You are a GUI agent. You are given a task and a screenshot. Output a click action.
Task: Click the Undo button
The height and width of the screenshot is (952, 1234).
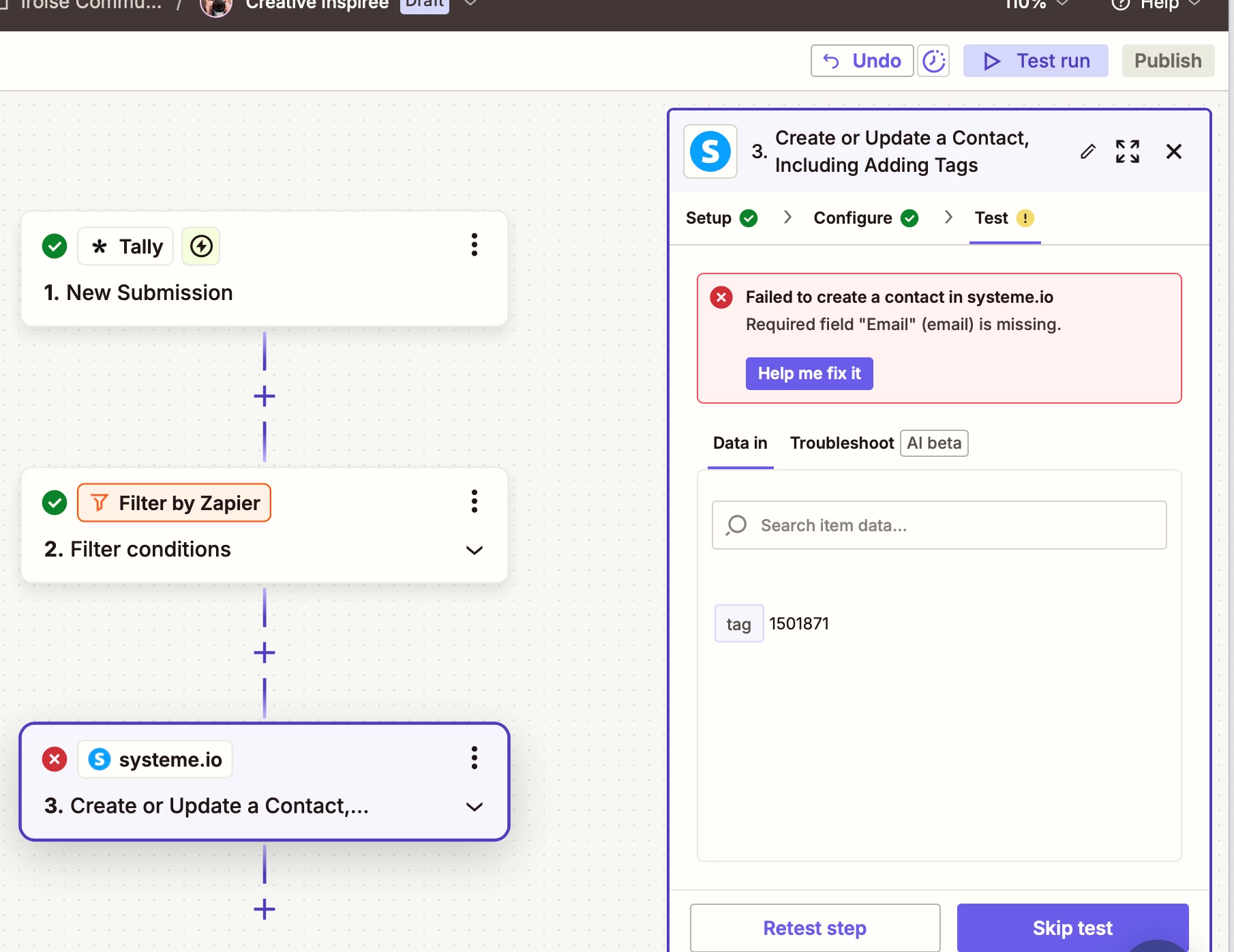click(862, 61)
